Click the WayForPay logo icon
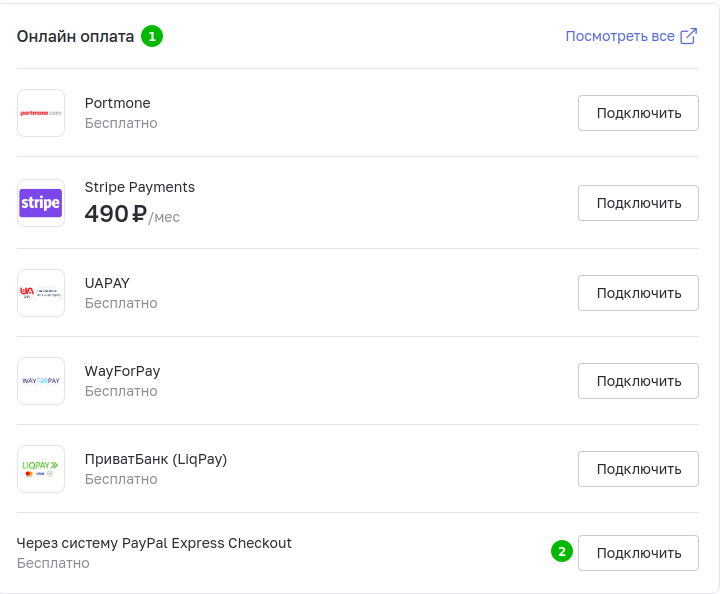Image resolution: width=720 pixels, height=594 pixels. (x=41, y=381)
